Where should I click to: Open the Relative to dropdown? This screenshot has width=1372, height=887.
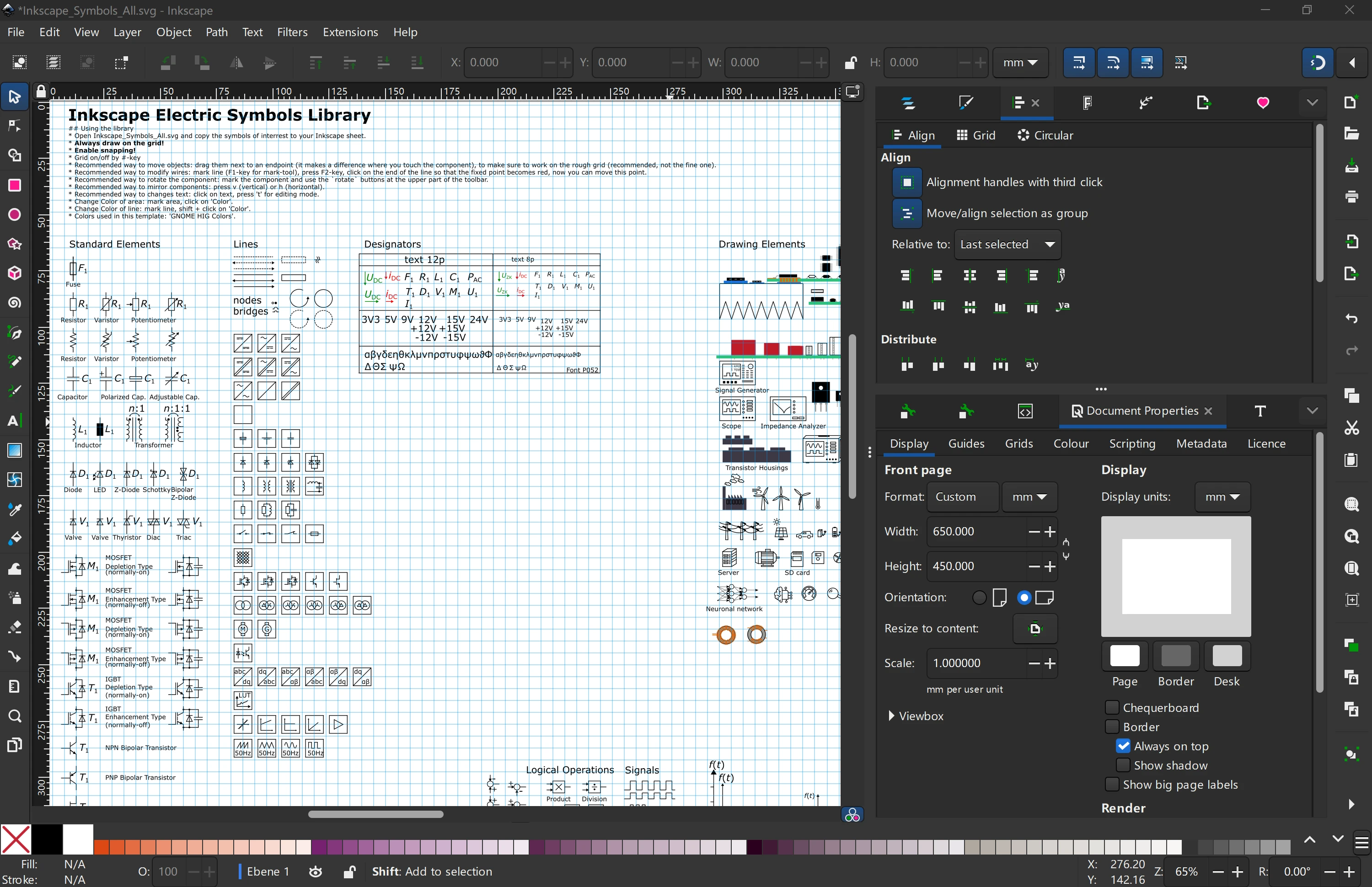tap(1008, 244)
